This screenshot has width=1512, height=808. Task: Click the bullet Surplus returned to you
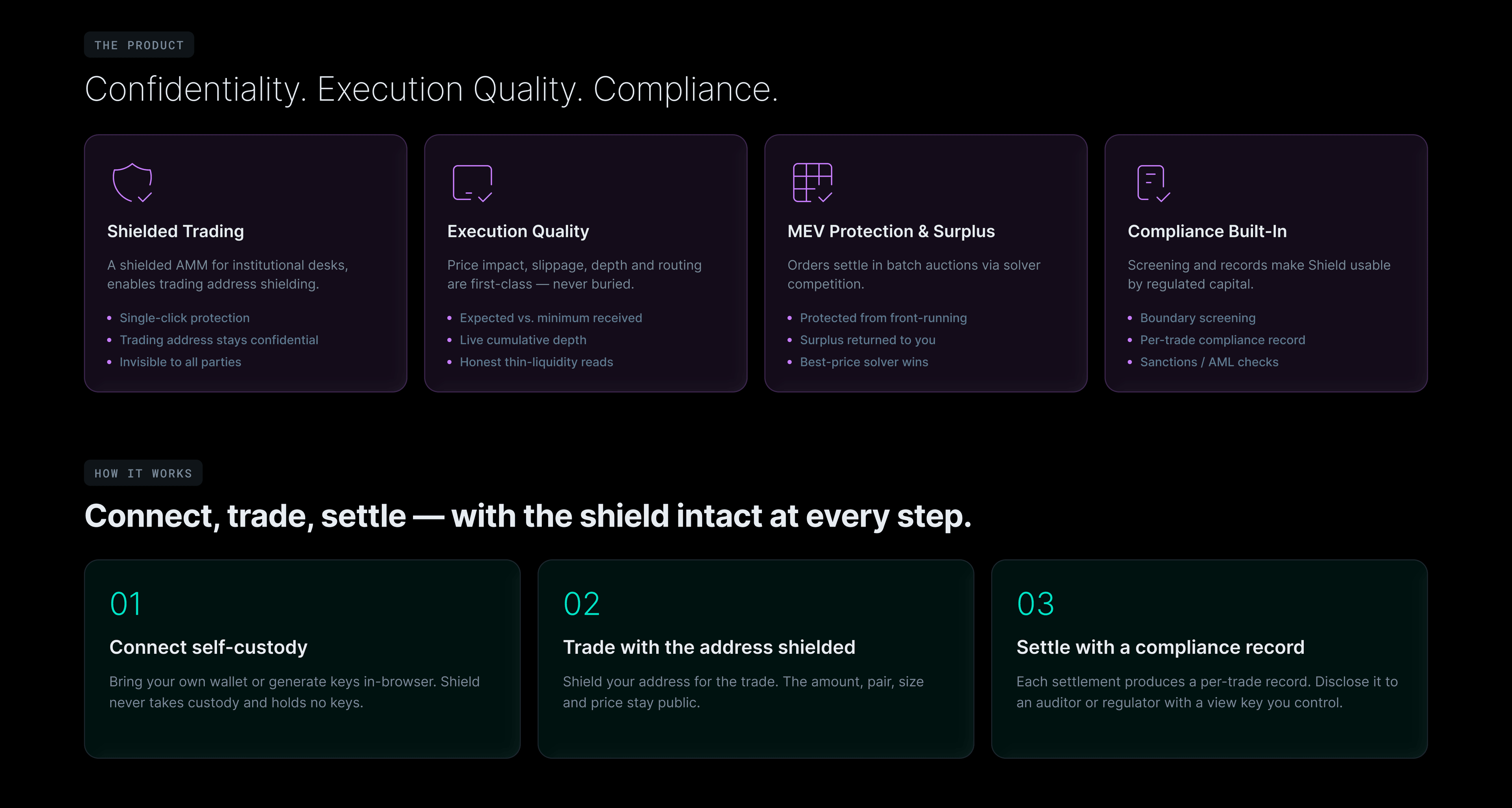click(867, 340)
